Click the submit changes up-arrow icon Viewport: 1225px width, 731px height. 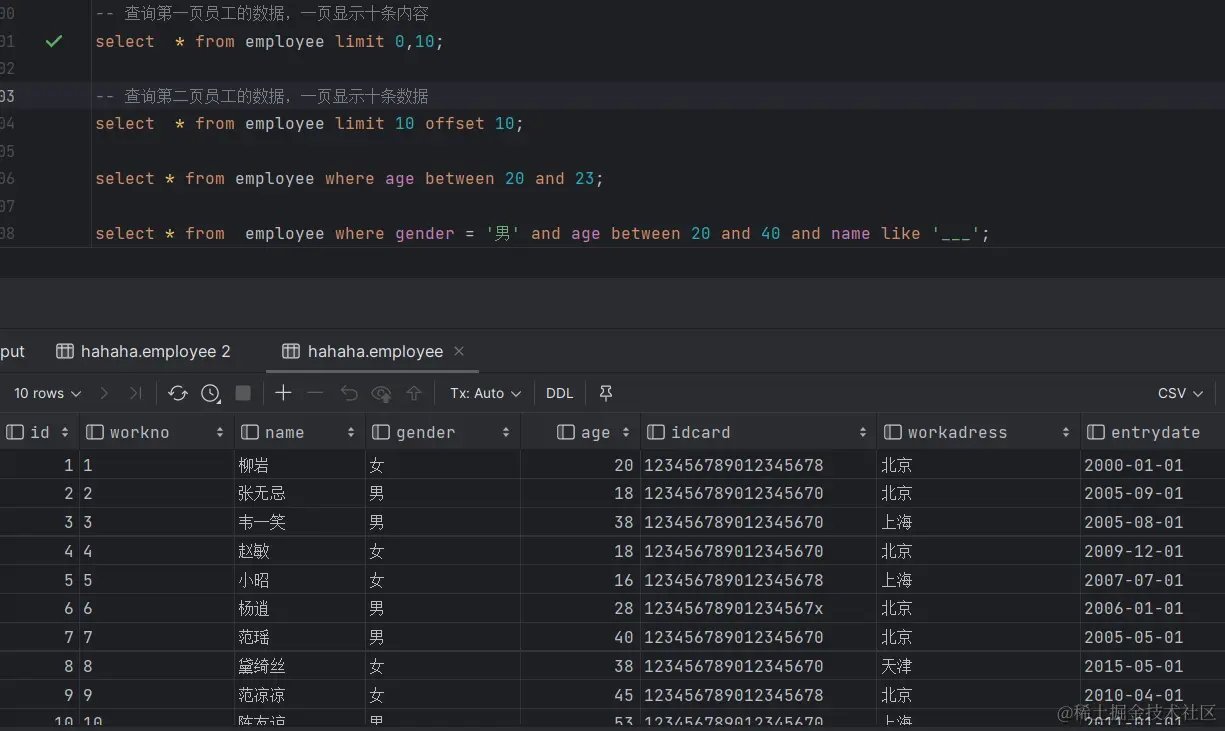(414, 393)
